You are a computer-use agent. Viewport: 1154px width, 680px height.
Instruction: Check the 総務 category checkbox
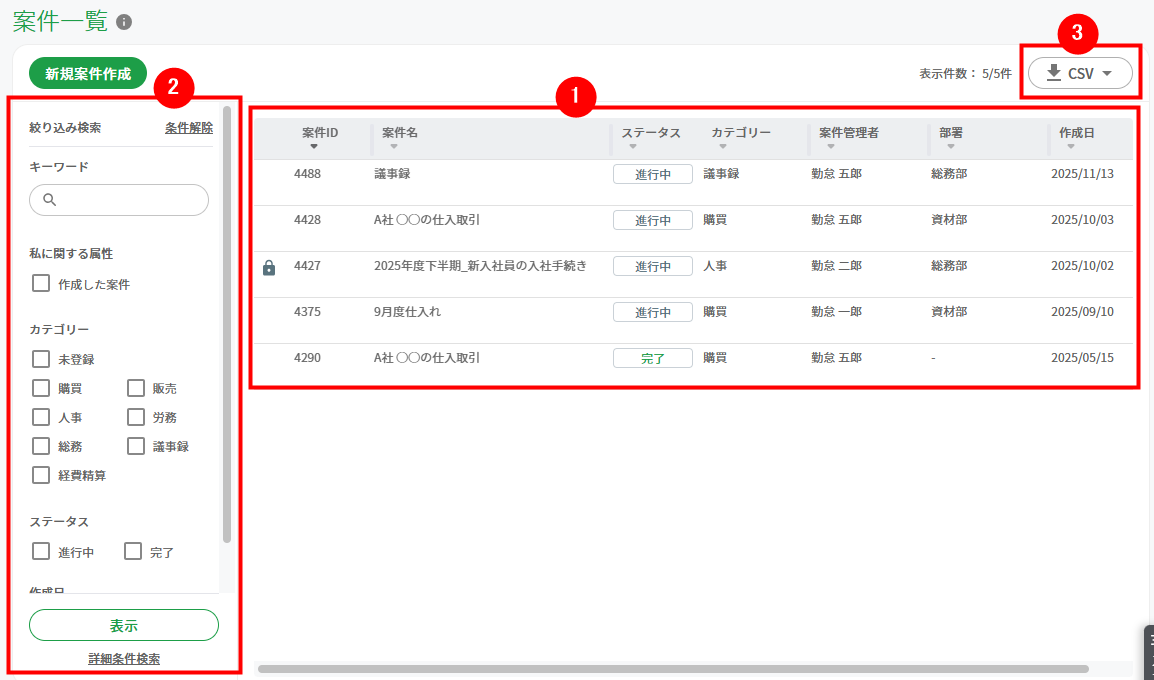tap(41, 446)
